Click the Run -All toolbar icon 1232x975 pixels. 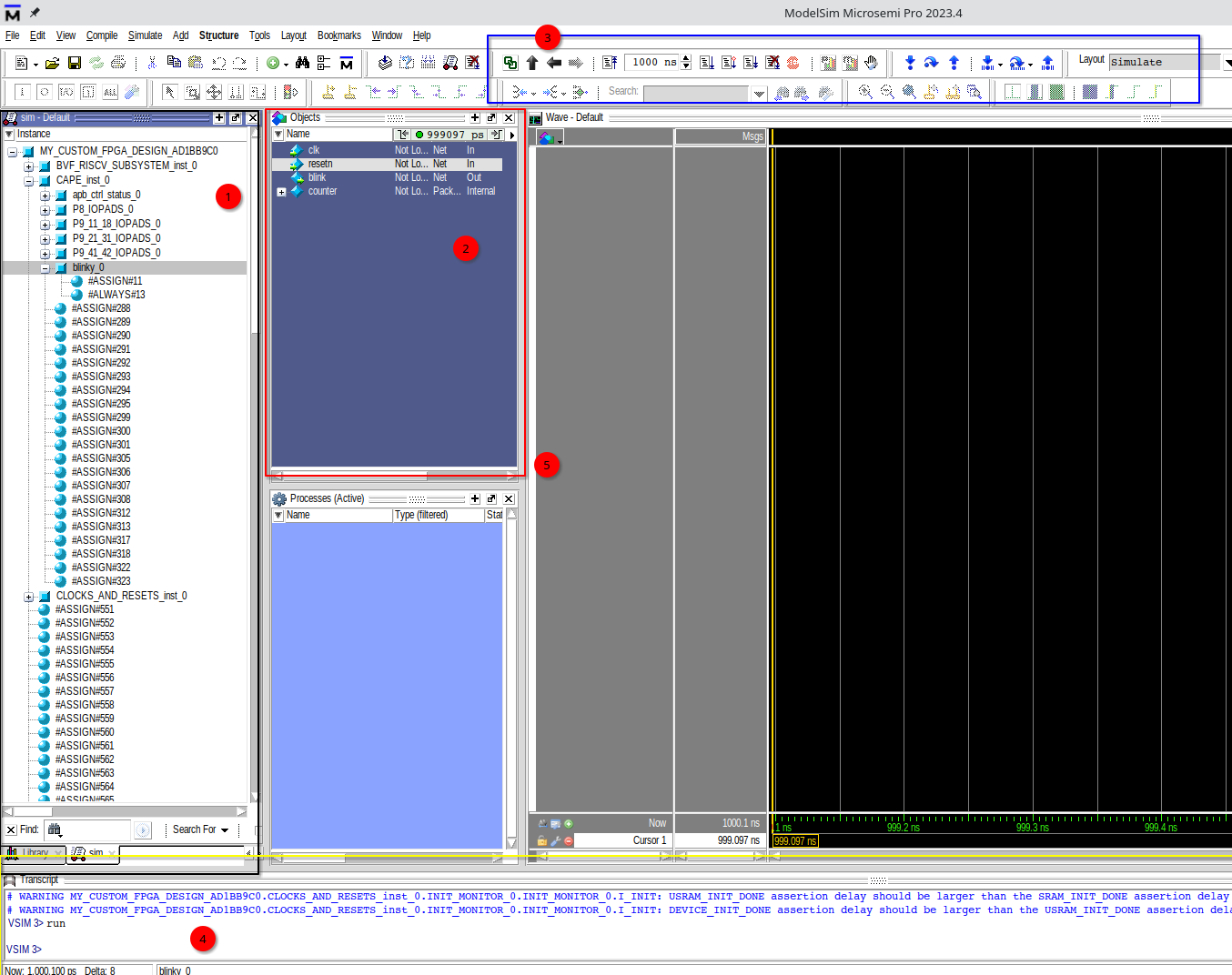pos(750,62)
